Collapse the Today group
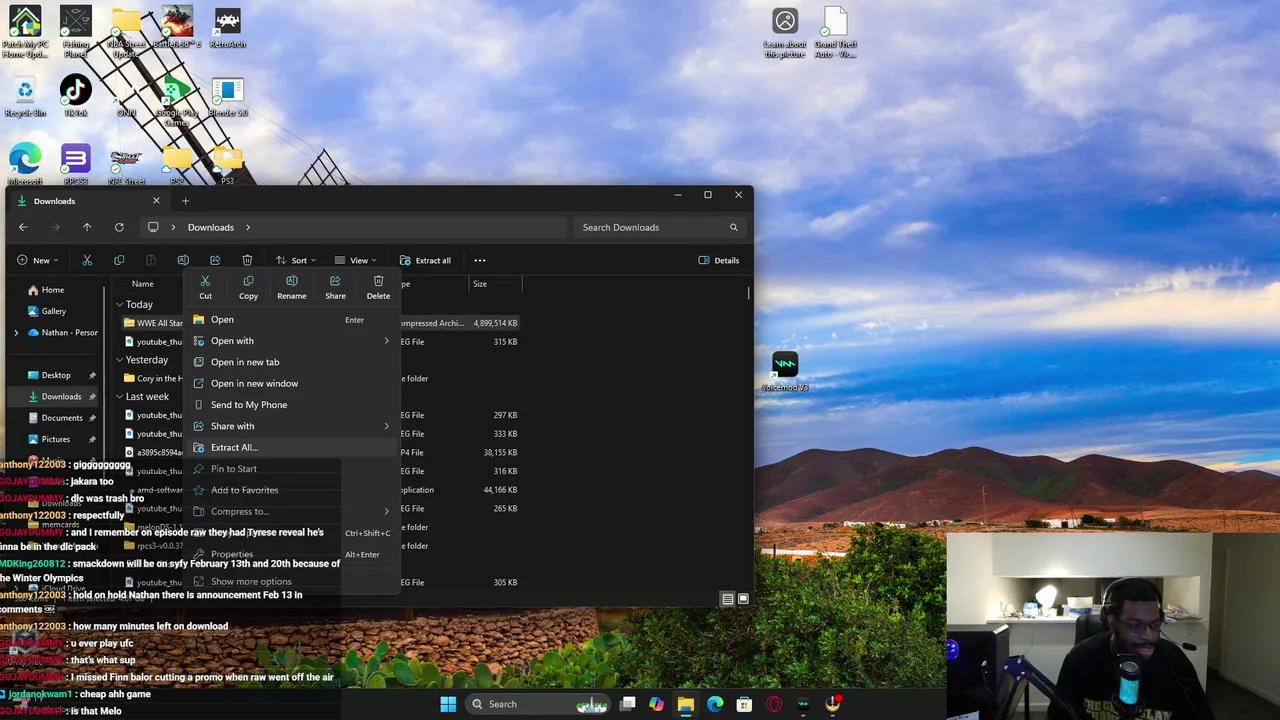This screenshot has height=720, width=1280. [119, 304]
